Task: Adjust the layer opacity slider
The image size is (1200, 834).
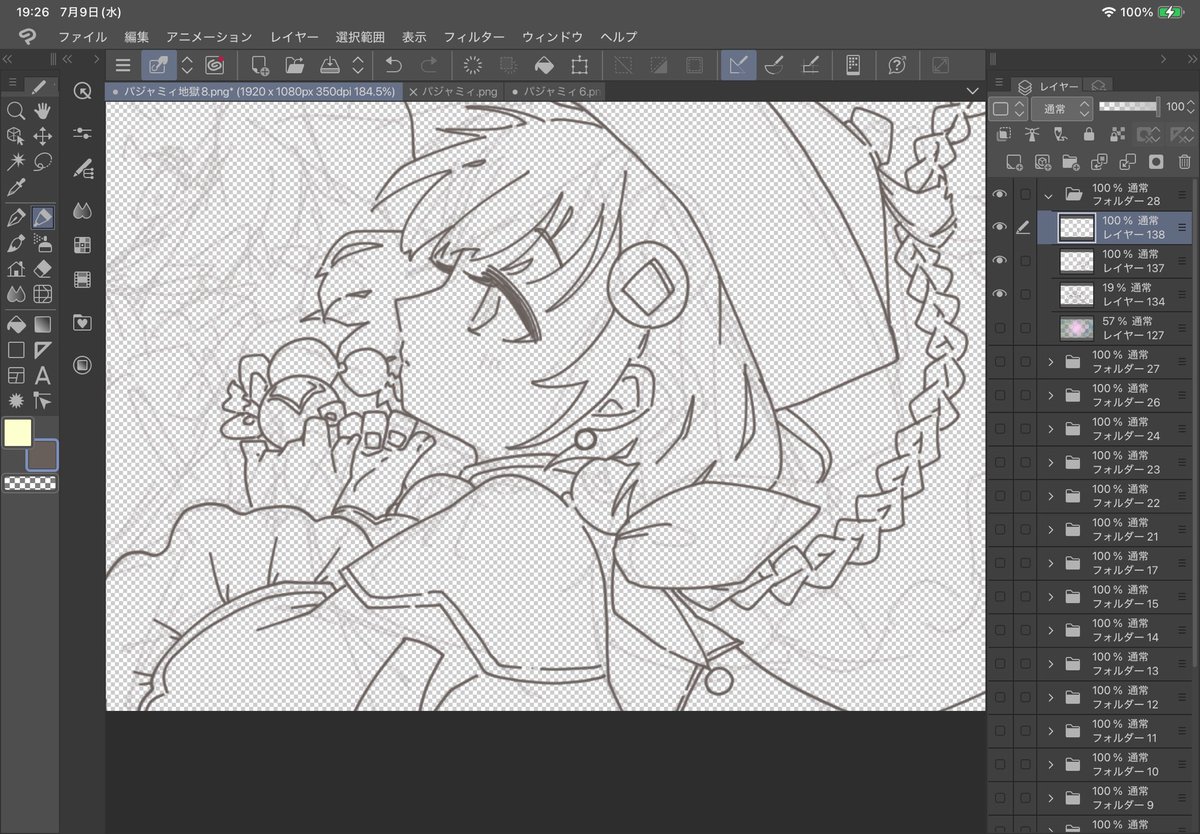Action: pos(1129,105)
